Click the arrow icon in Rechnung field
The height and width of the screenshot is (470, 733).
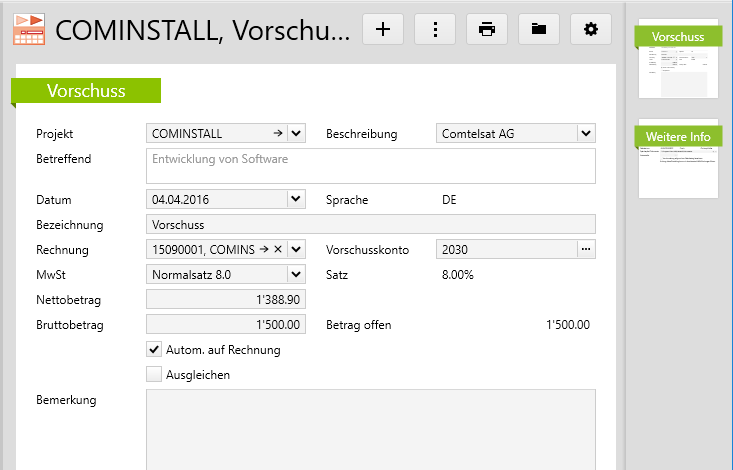pyautogui.click(x=264, y=249)
